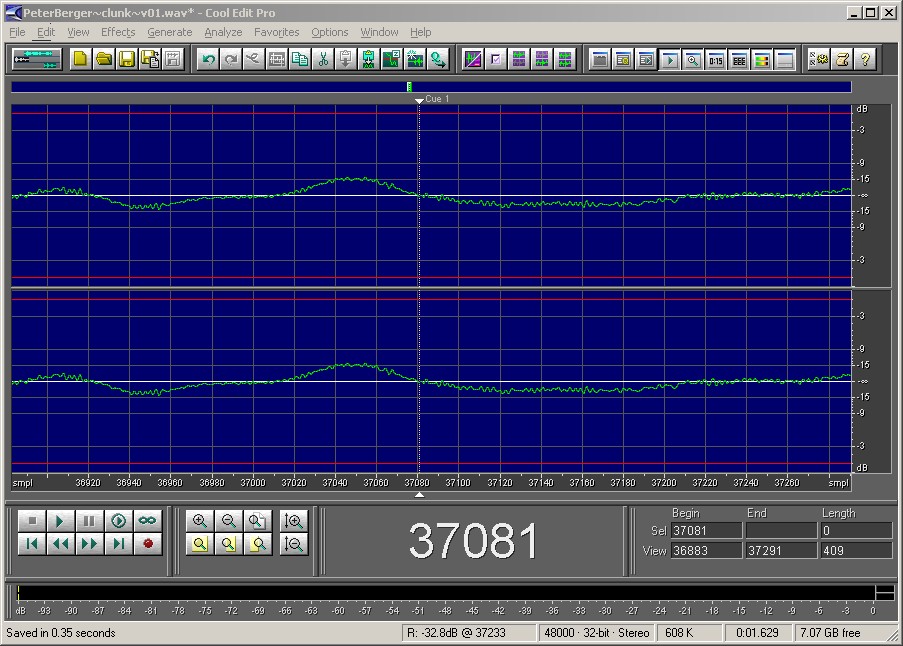Click the Mix Paste toolbar icon

[369, 59]
